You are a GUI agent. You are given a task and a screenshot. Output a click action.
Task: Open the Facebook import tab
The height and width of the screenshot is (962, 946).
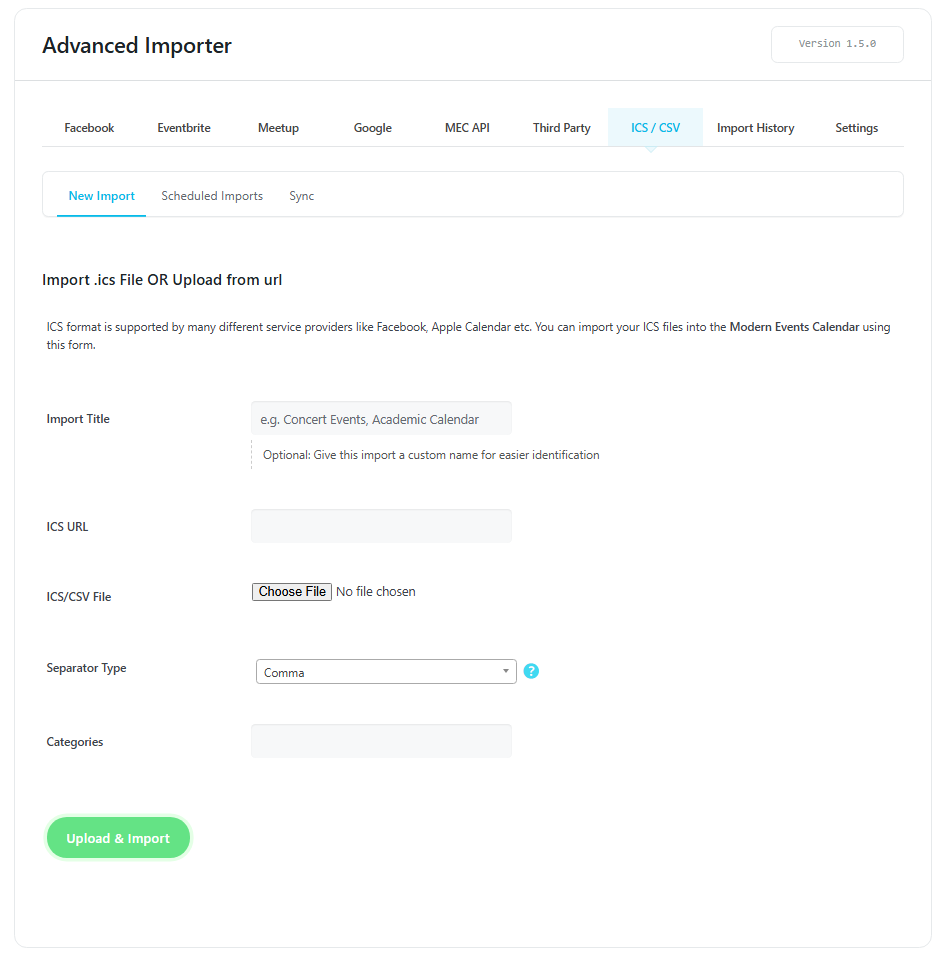point(89,128)
